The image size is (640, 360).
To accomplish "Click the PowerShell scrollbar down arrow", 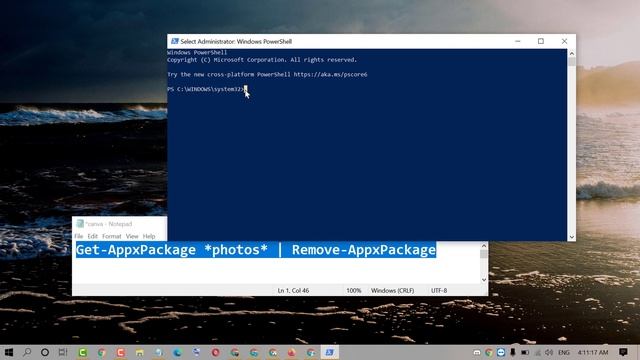I will pos(571,237).
